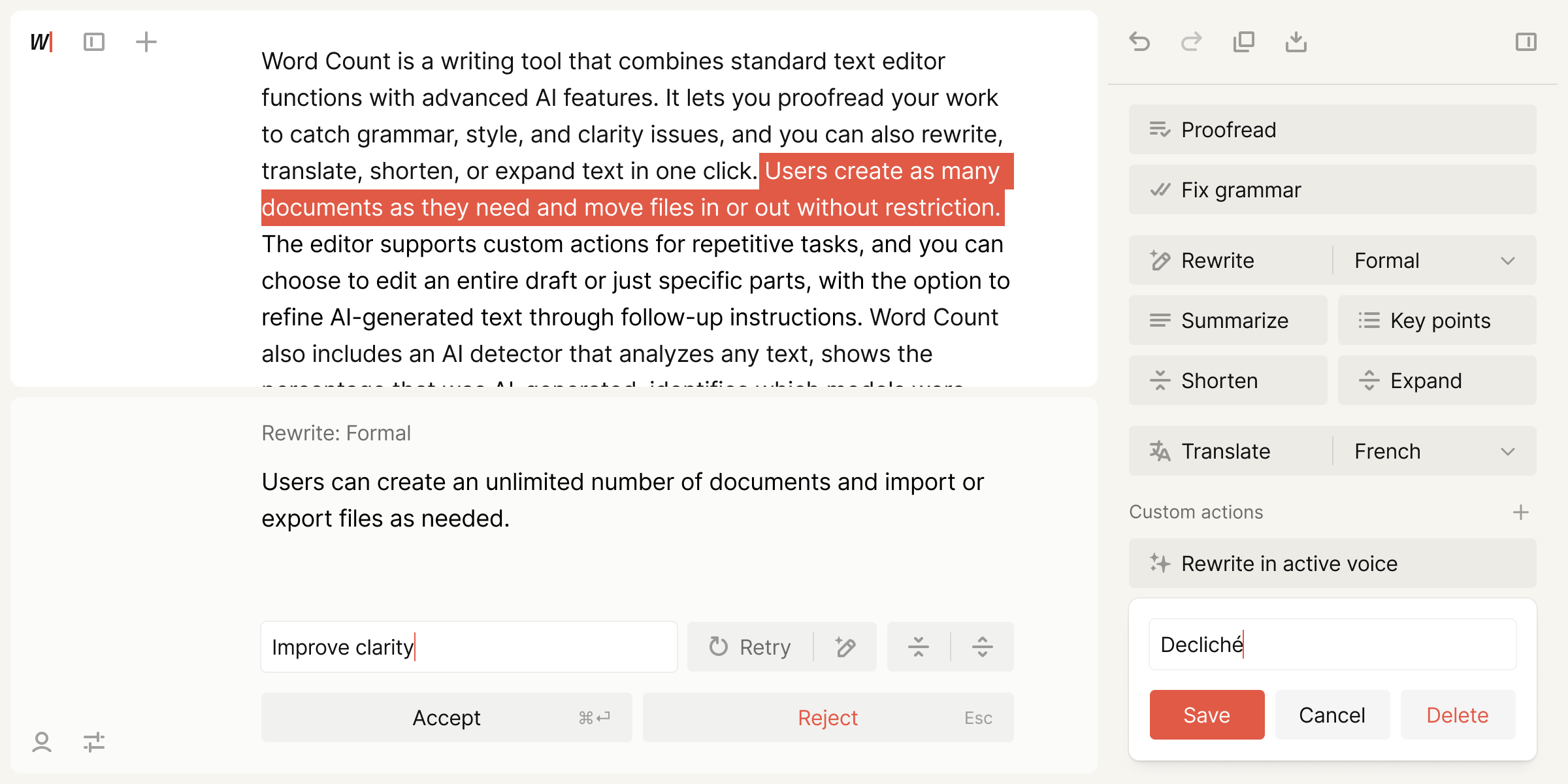The height and width of the screenshot is (784, 1568).
Task: Toggle the right sidebar panel icon
Action: click(x=1526, y=42)
